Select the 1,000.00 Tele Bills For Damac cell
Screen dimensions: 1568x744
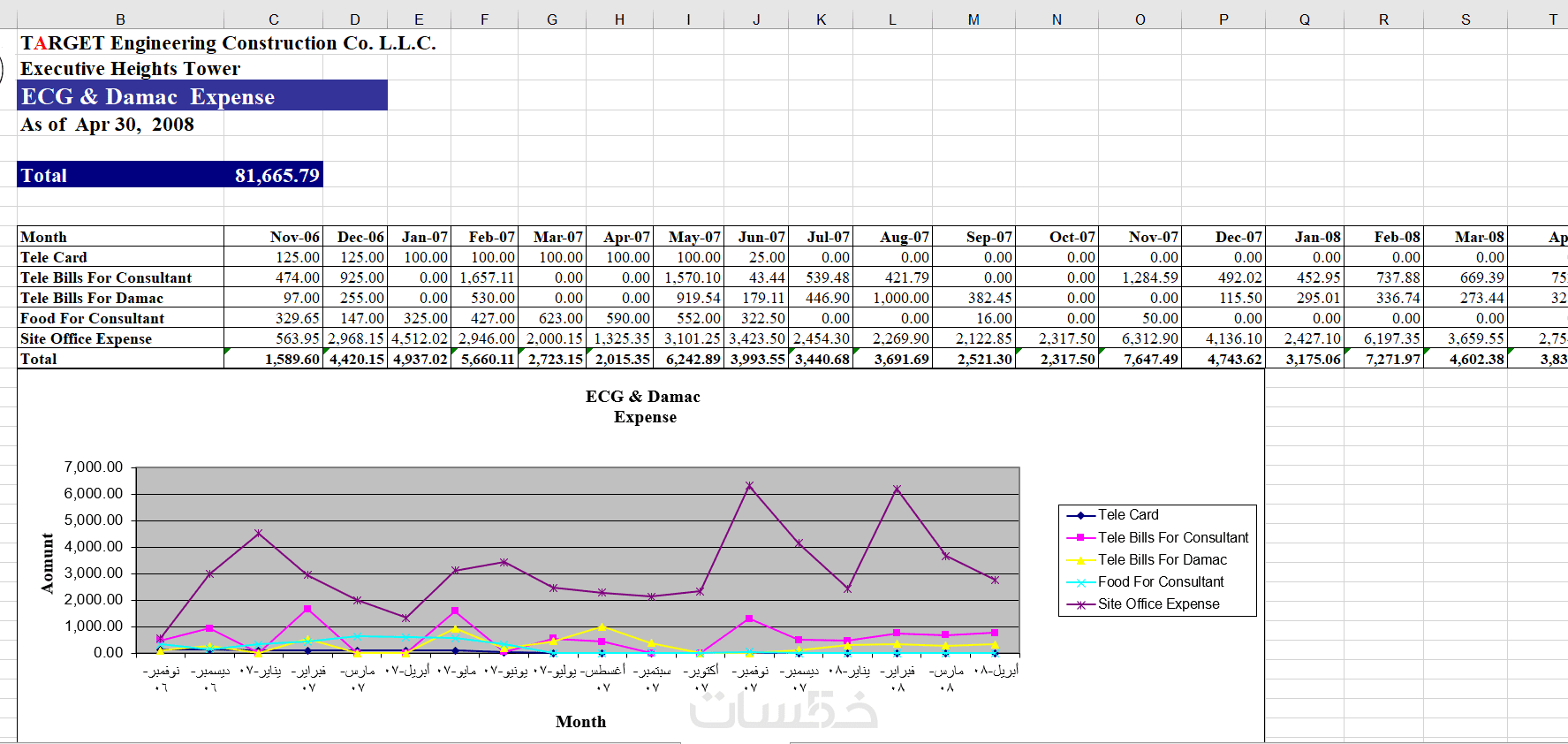tap(892, 298)
